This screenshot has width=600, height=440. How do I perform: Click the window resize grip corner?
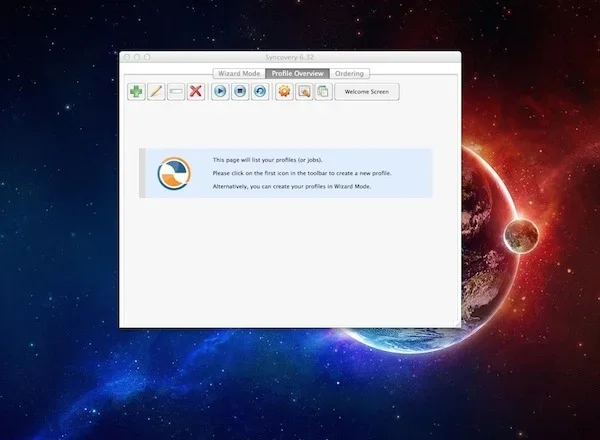pos(457,323)
